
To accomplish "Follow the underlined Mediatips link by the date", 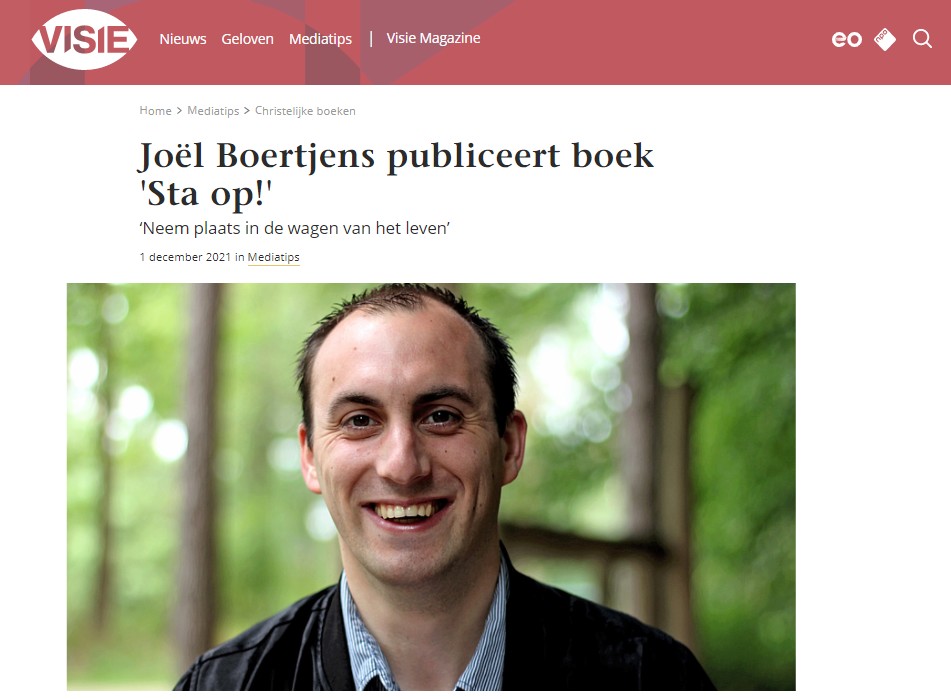I will 274,257.
